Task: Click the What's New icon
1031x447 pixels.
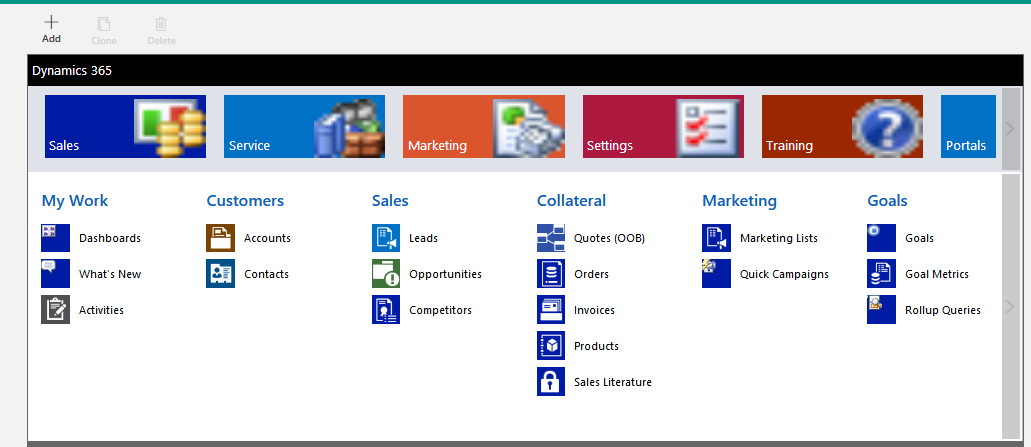Action: click(55, 274)
